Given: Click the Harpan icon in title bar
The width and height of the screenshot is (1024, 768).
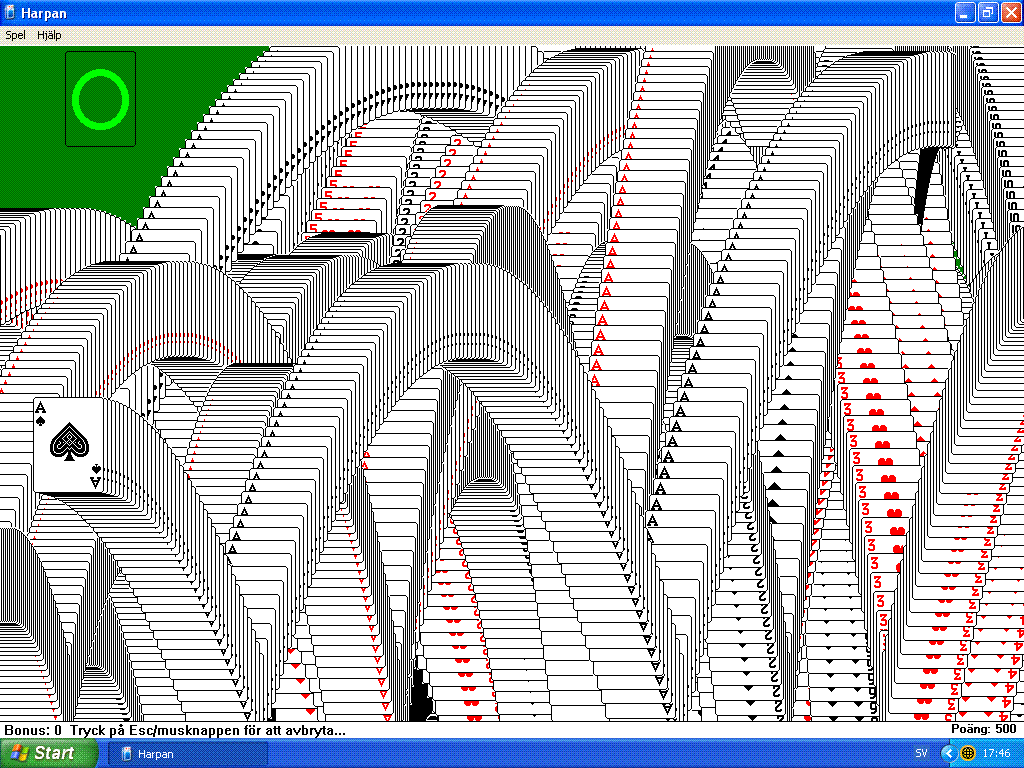Looking at the screenshot, I should (x=11, y=12).
